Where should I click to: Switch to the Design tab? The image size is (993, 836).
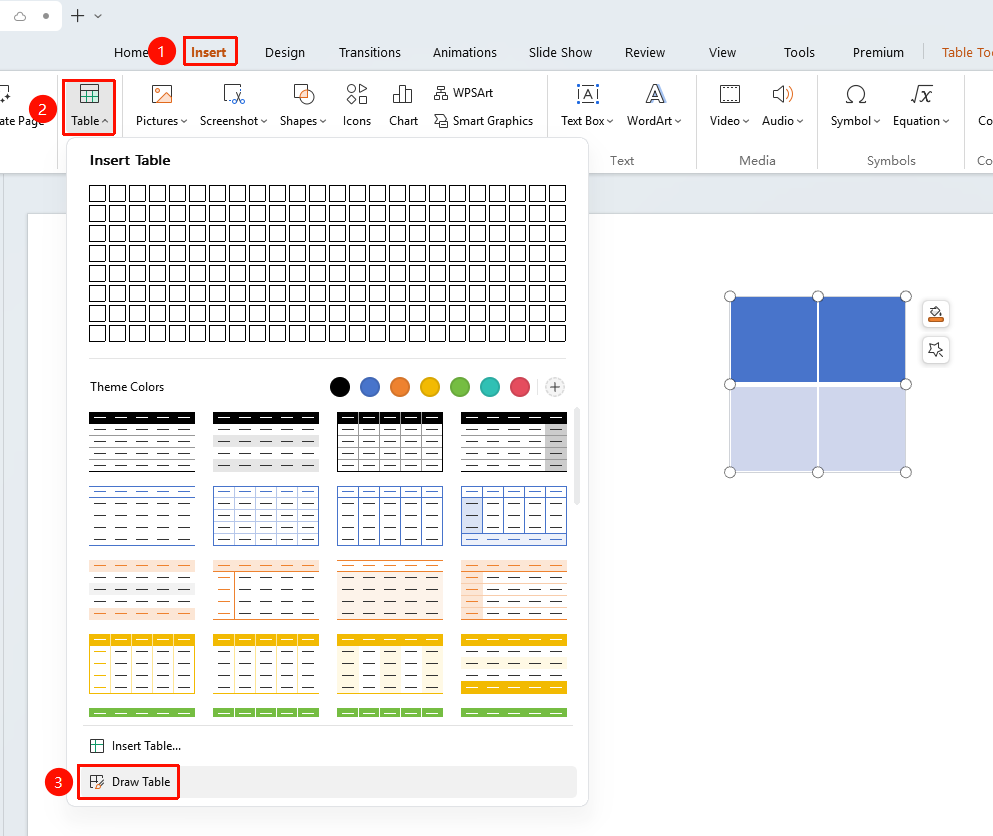285,53
